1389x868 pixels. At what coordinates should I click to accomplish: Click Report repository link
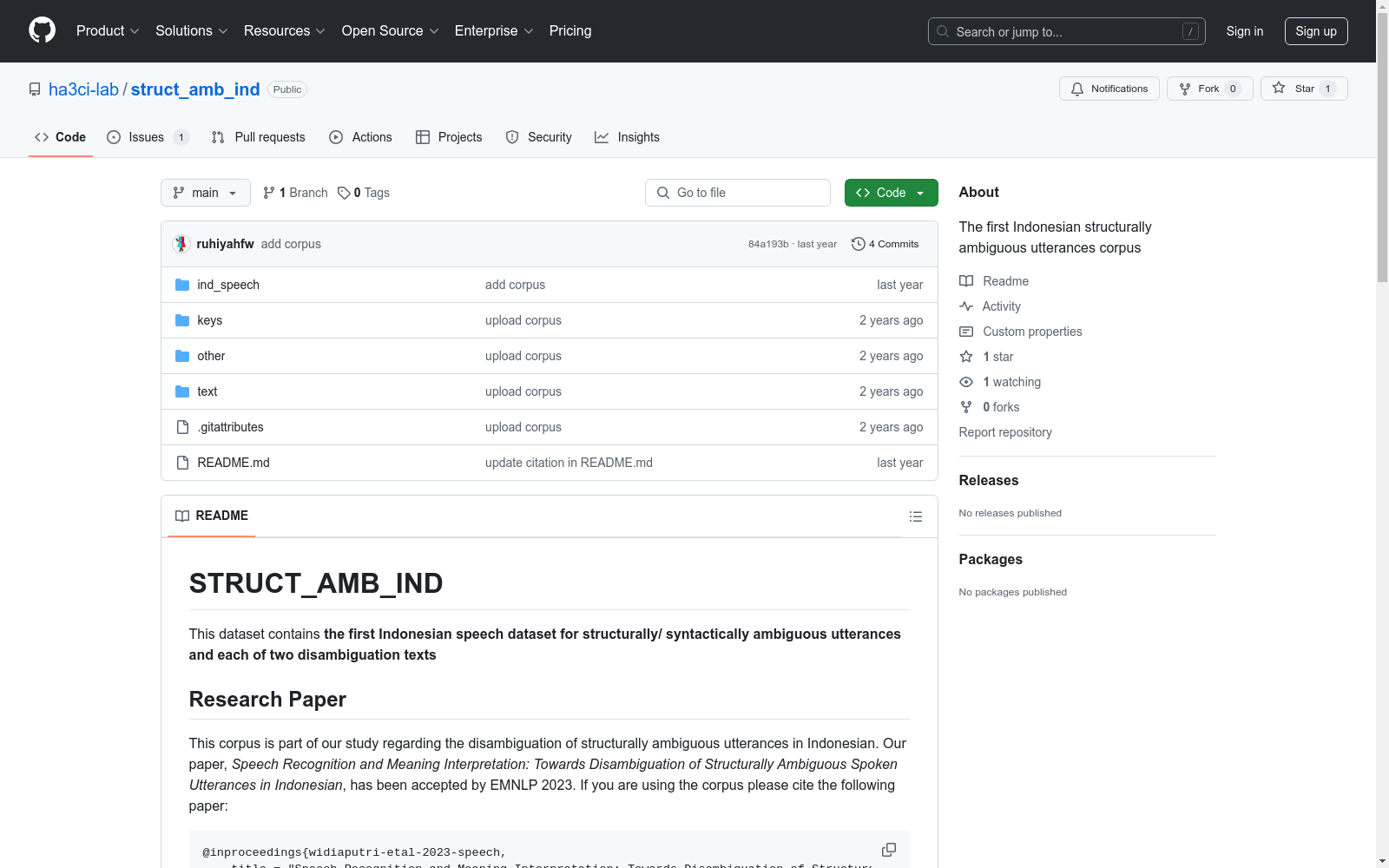[1005, 432]
